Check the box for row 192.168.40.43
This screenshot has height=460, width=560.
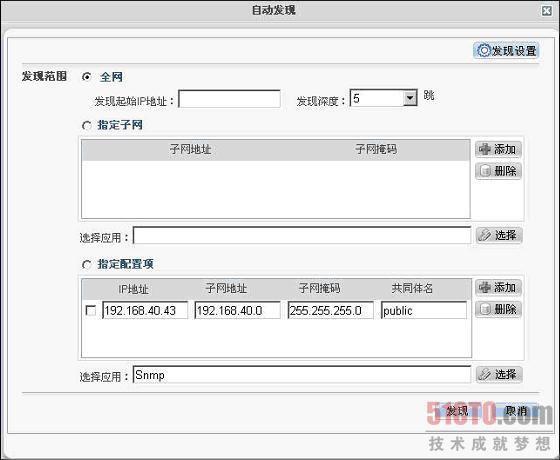(x=91, y=310)
